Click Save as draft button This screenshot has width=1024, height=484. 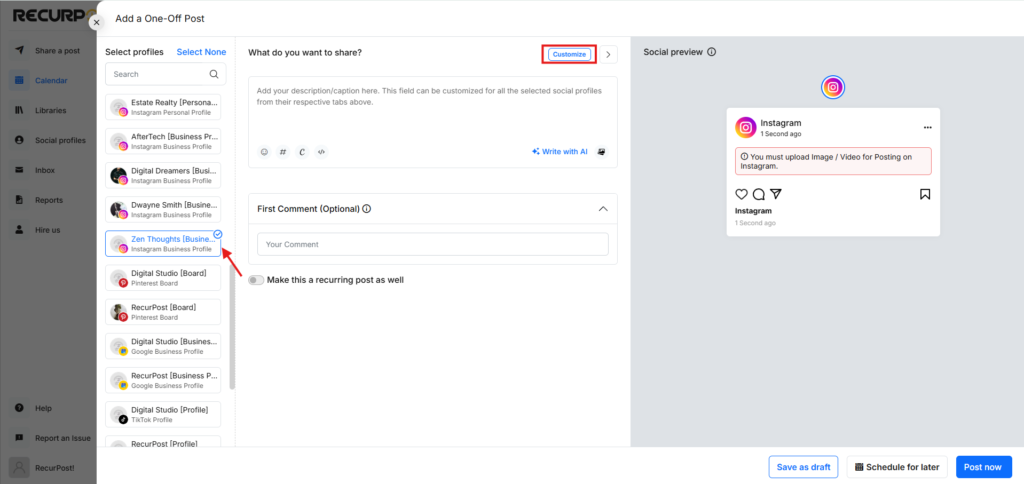pyautogui.click(x=803, y=467)
